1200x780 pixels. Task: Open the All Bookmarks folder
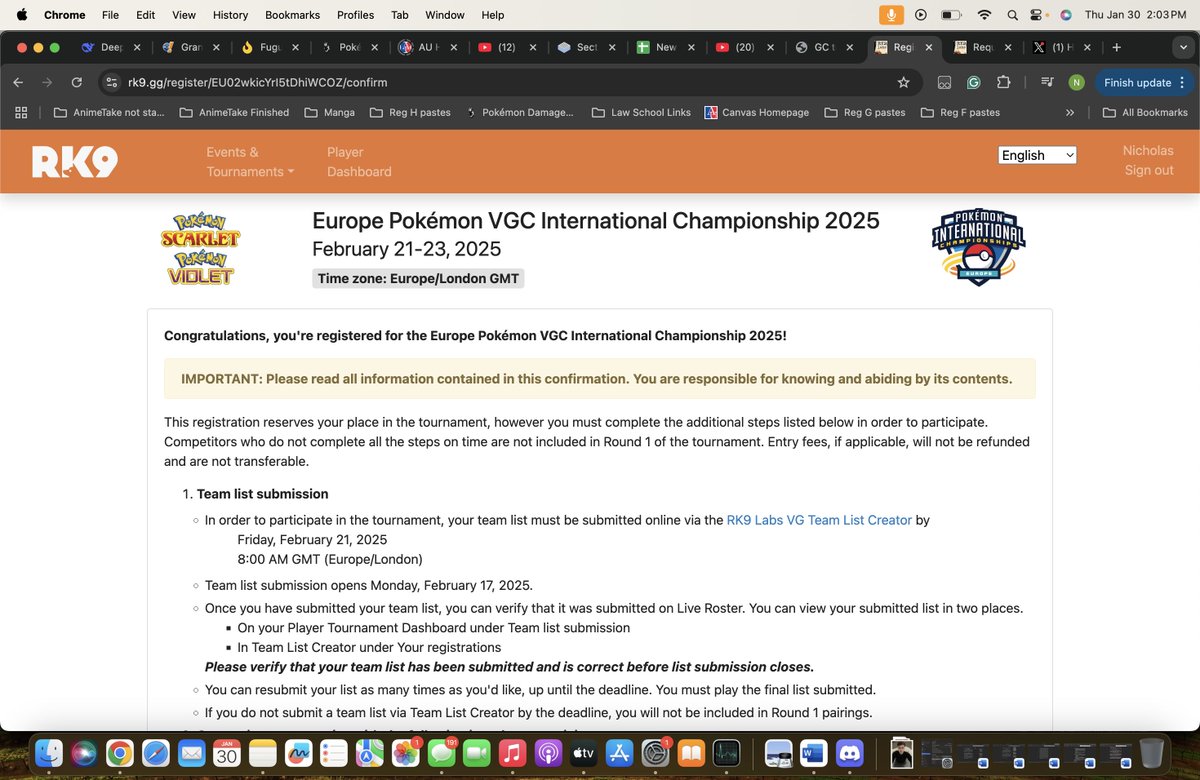1145,113
